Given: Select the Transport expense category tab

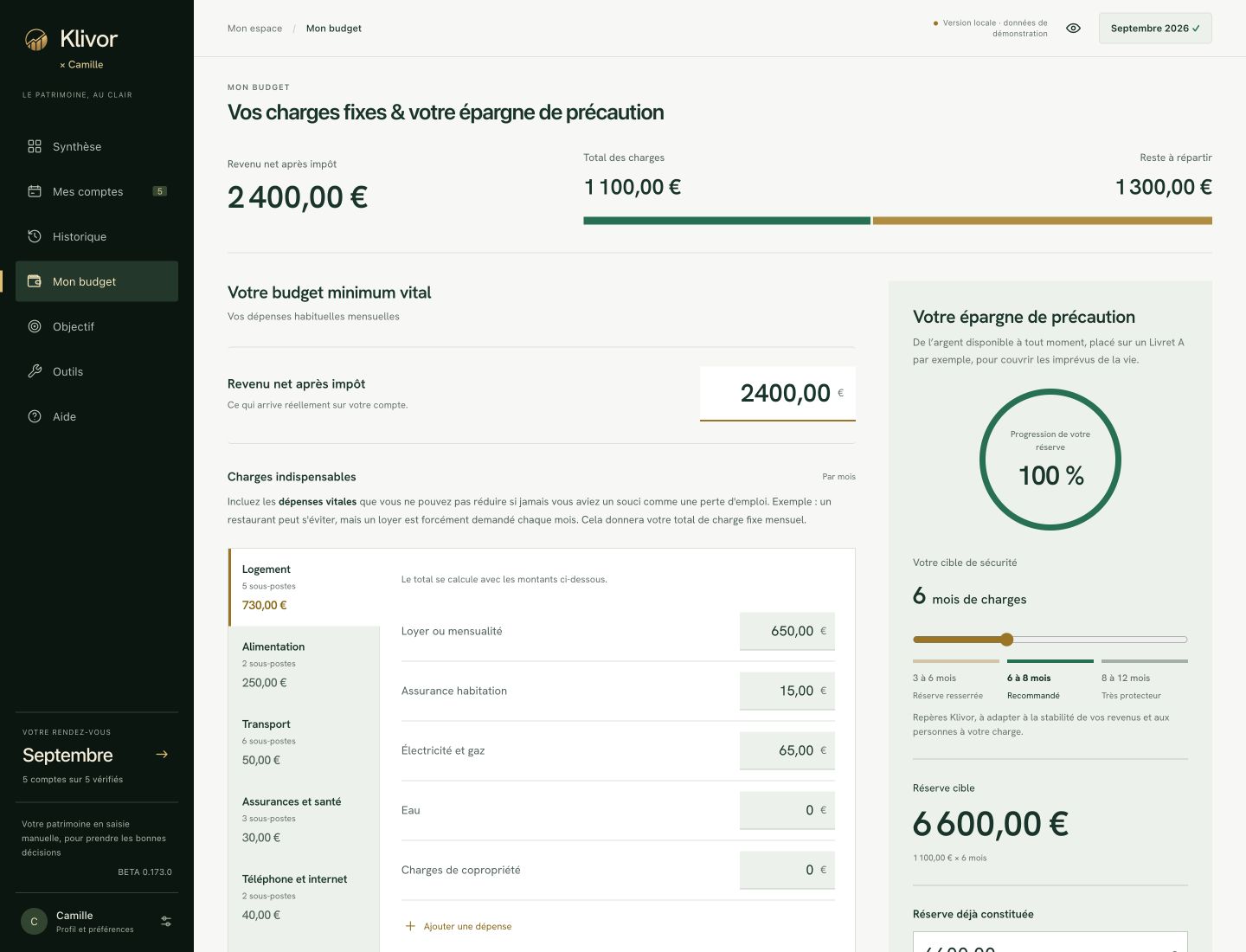Looking at the screenshot, I should (305, 742).
